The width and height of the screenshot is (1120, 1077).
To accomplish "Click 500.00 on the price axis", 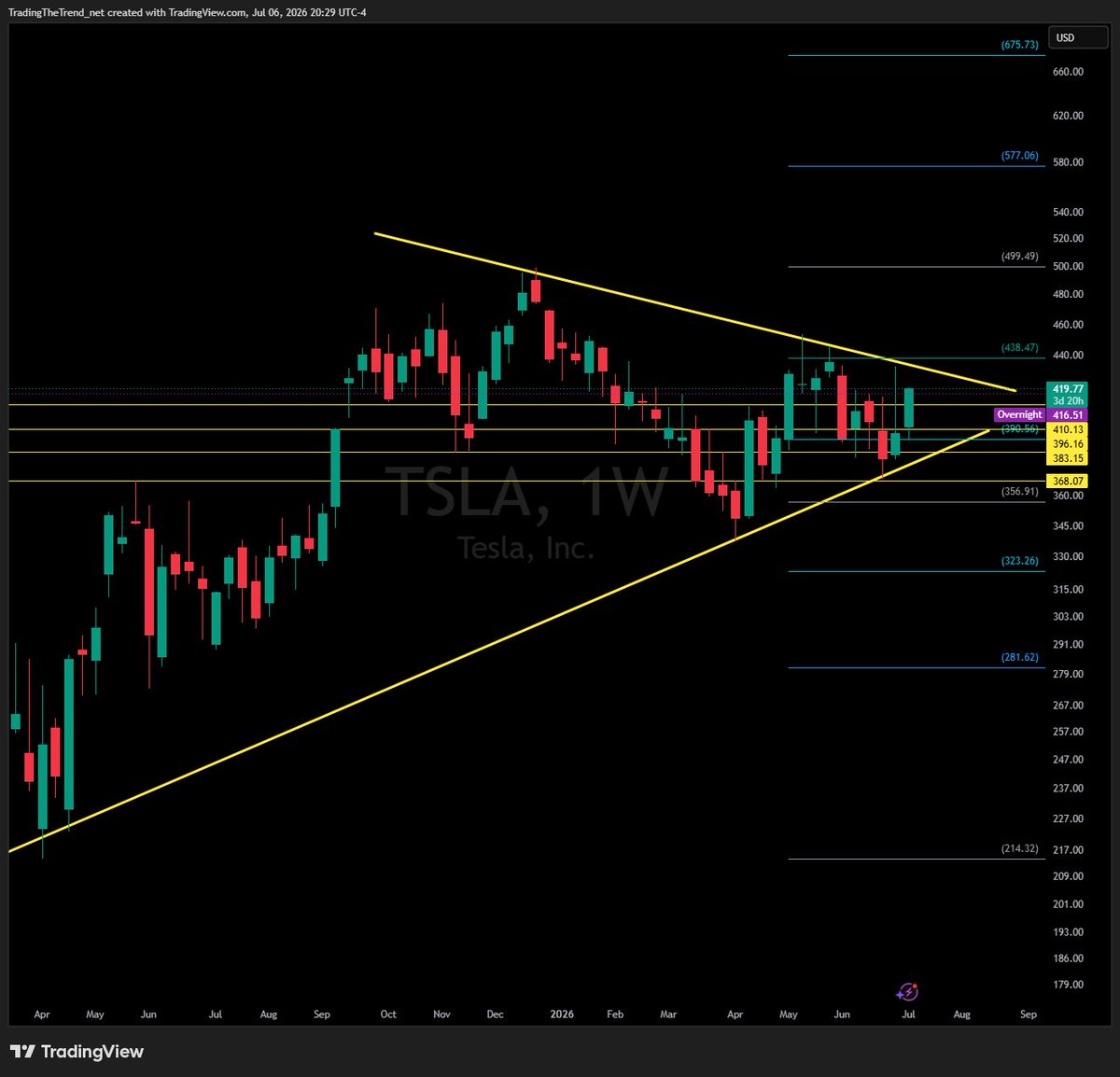I will (x=1068, y=266).
